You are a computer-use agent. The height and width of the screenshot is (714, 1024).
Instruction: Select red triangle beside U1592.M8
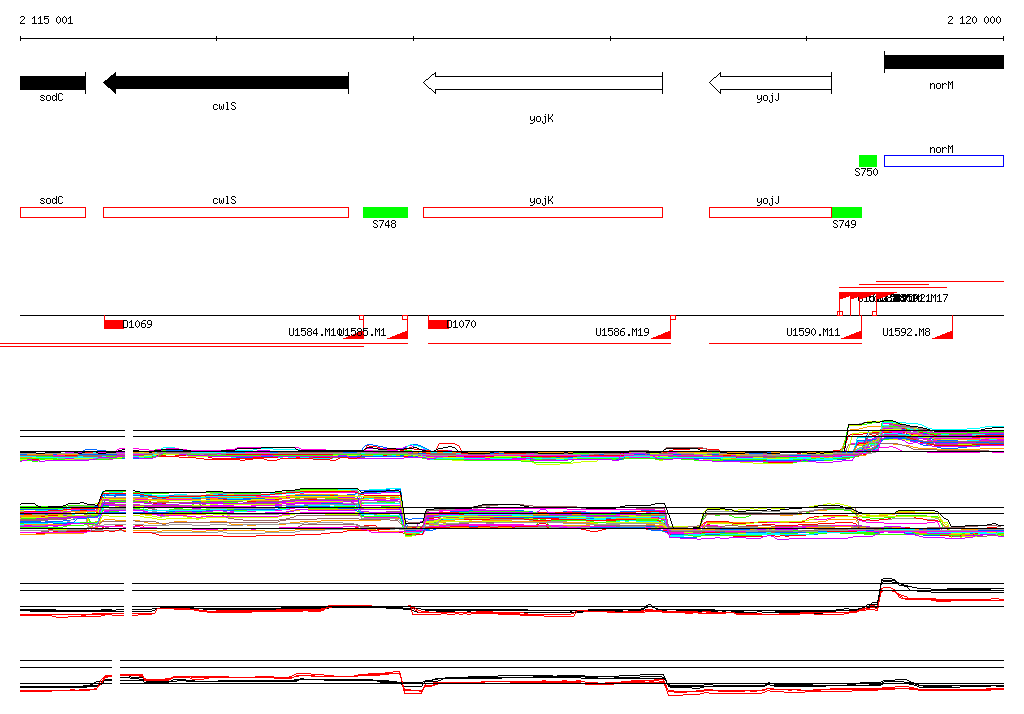[942, 334]
